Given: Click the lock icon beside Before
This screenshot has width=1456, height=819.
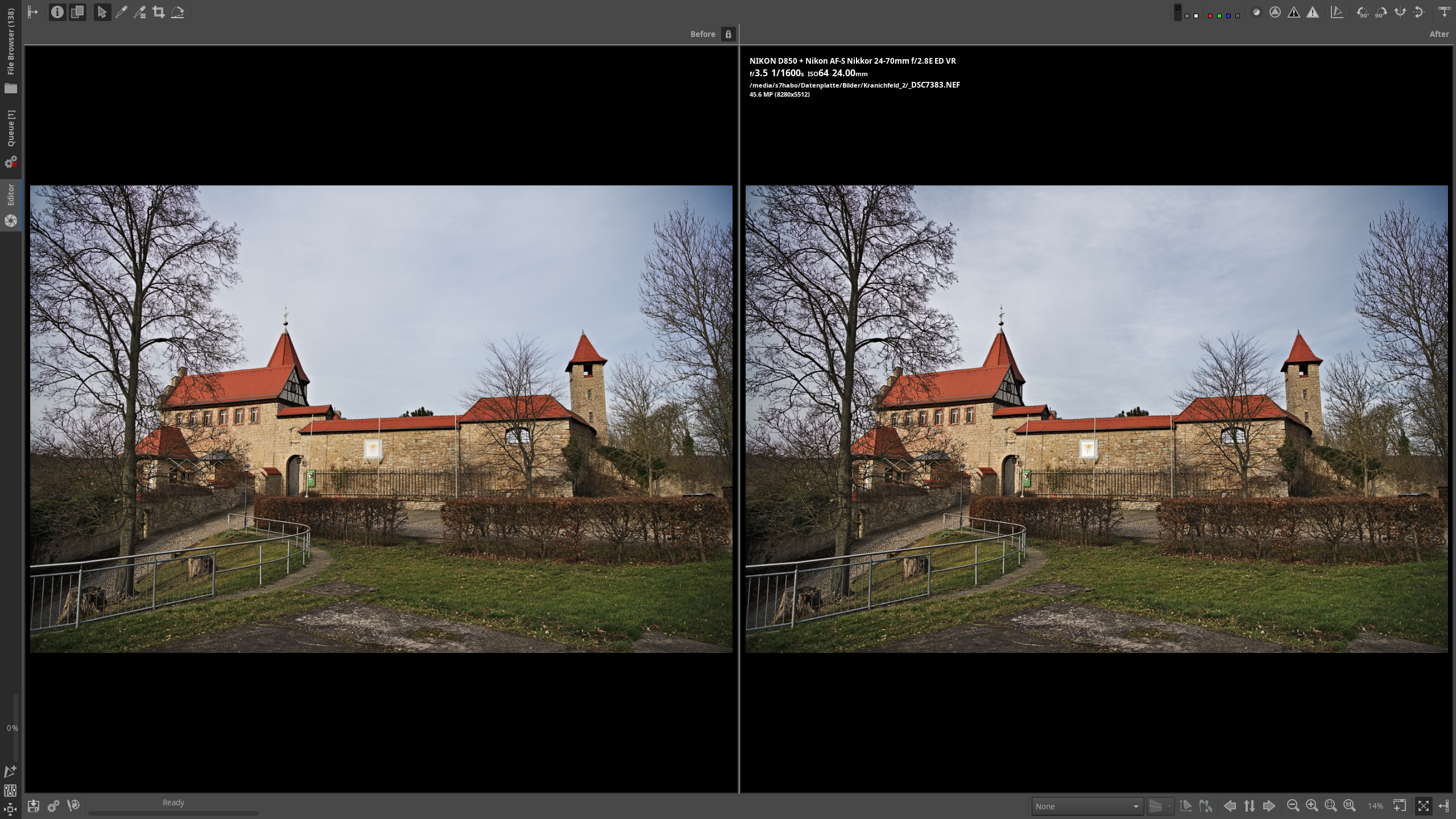Looking at the screenshot, I should pos(728,34).
